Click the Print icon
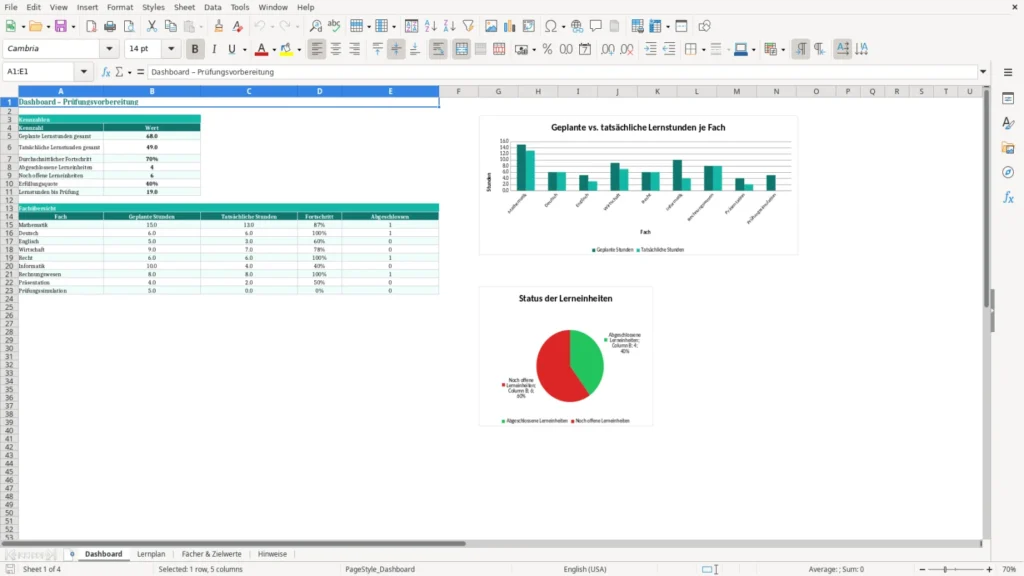This screenshot has width=1024, height=576. coord(110,26)
